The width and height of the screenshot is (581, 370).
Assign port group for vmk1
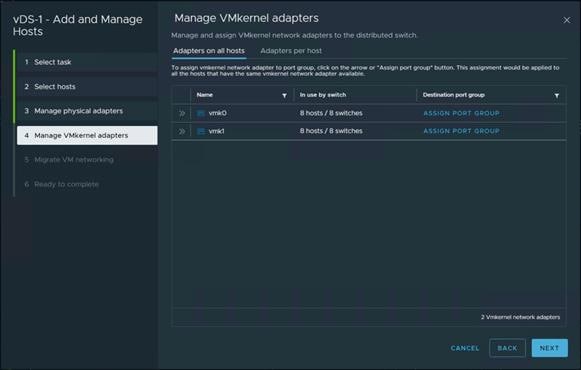(461, 131)
